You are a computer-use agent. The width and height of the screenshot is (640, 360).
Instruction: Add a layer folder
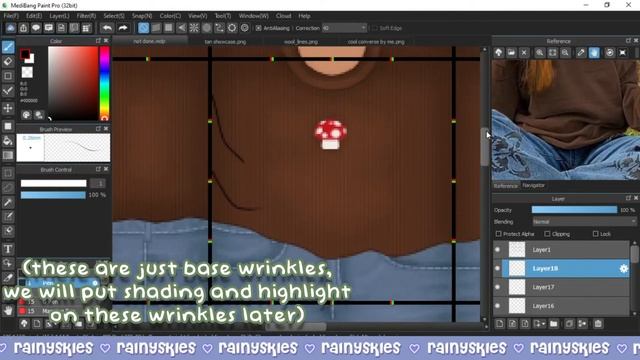tap(553, 324)
